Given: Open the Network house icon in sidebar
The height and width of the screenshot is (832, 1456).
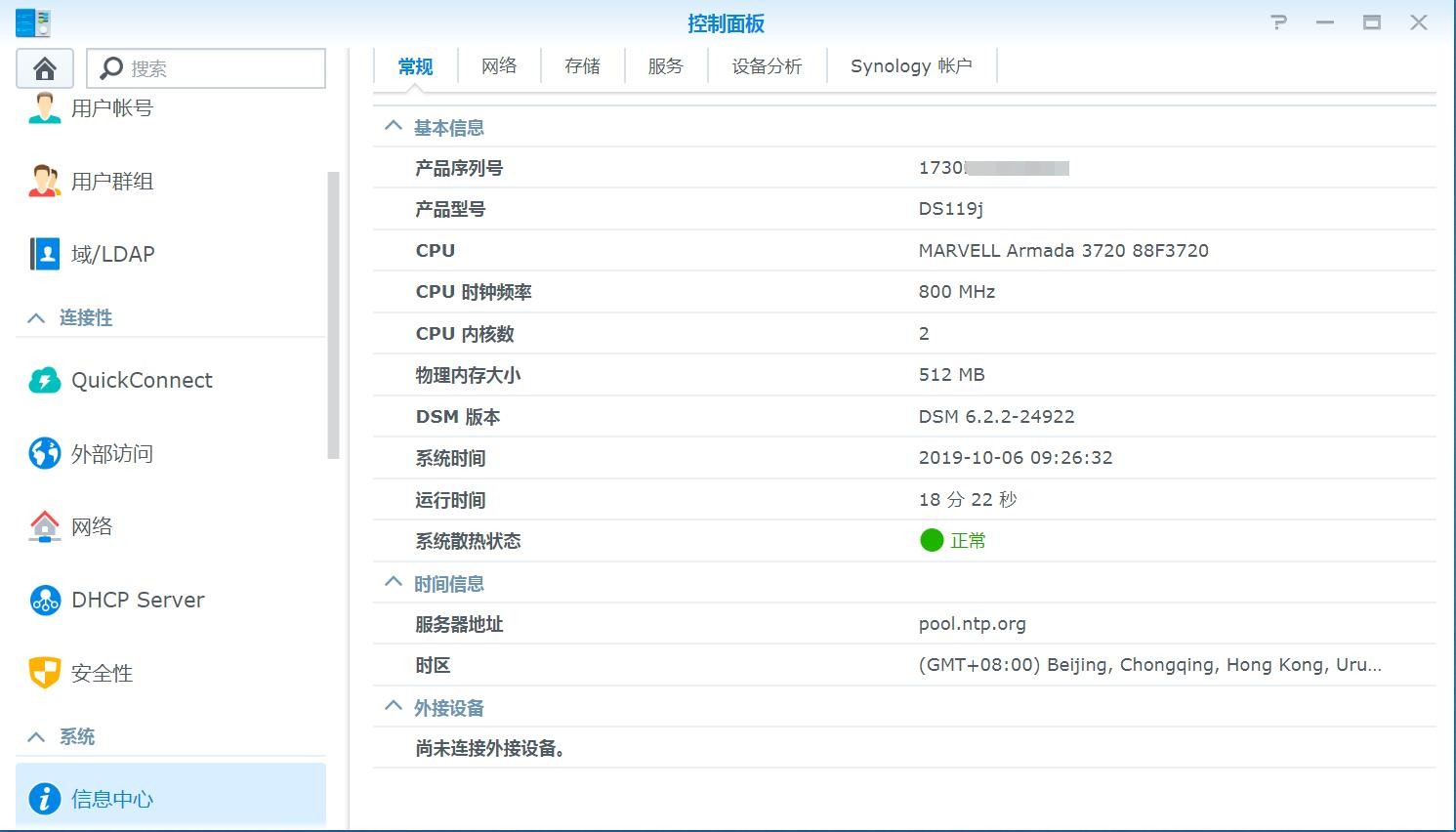Looking at the screenshot, I should (45, 526).
